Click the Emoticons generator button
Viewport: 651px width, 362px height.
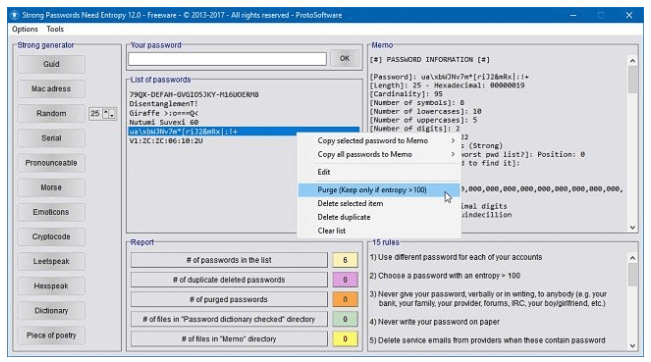[51, 212]
